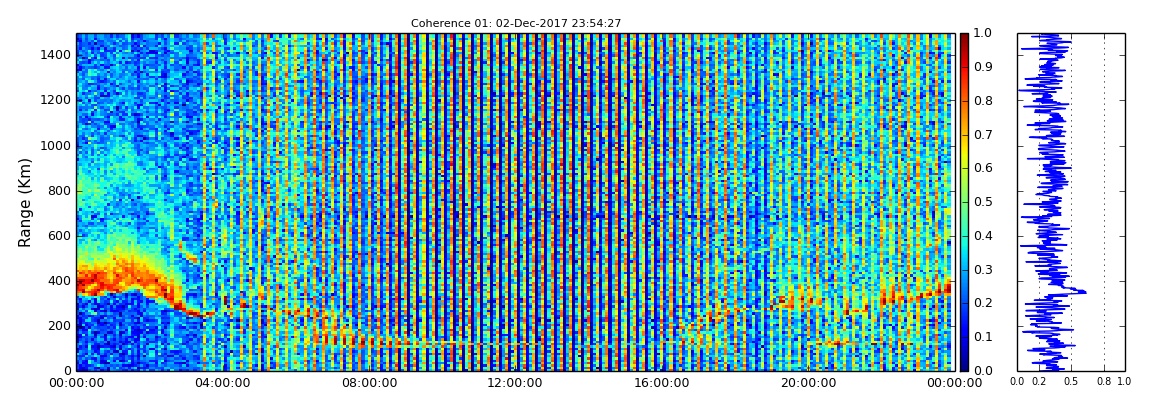This screenshot has height=407, width=1150.
Task: Click the thin echo trace near 120 Km at 12:00:00
Action: pyautogui.click(x=513, y=343)
